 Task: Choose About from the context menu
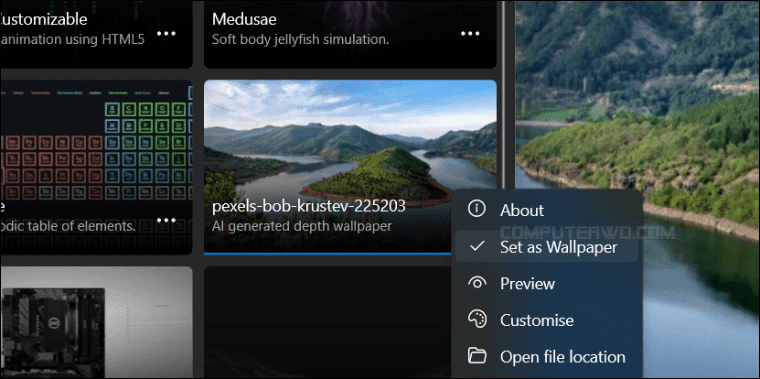coord(547,209)
